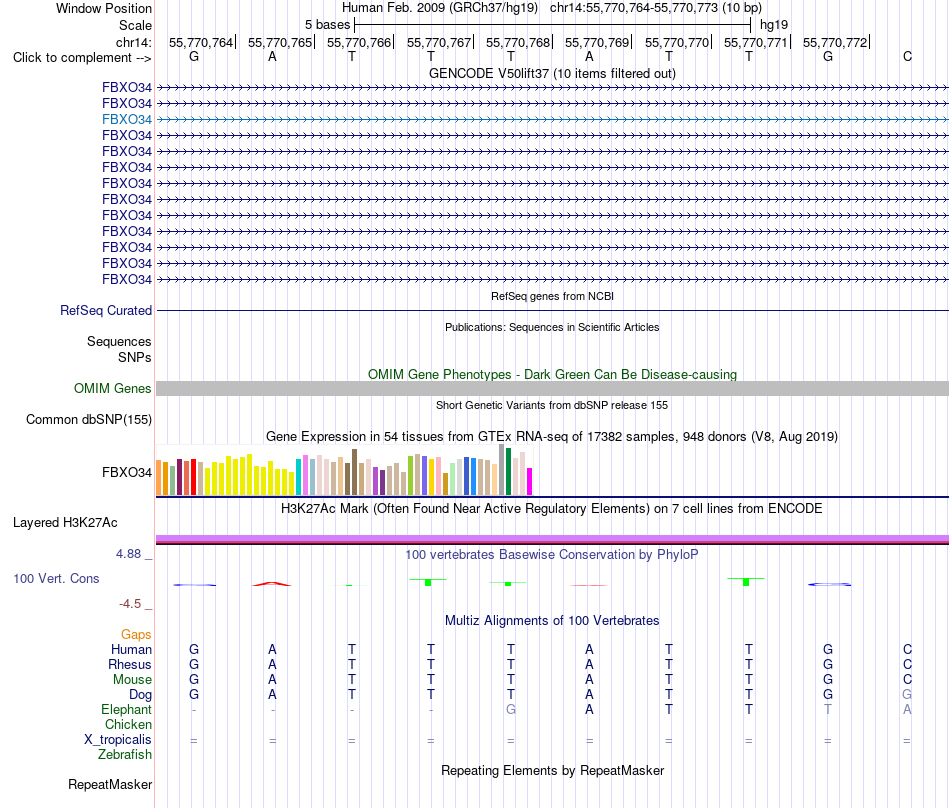Click the tall dark brown GTEx bar
The height and width of the screenshot is (808, 950).
(354, 472)
